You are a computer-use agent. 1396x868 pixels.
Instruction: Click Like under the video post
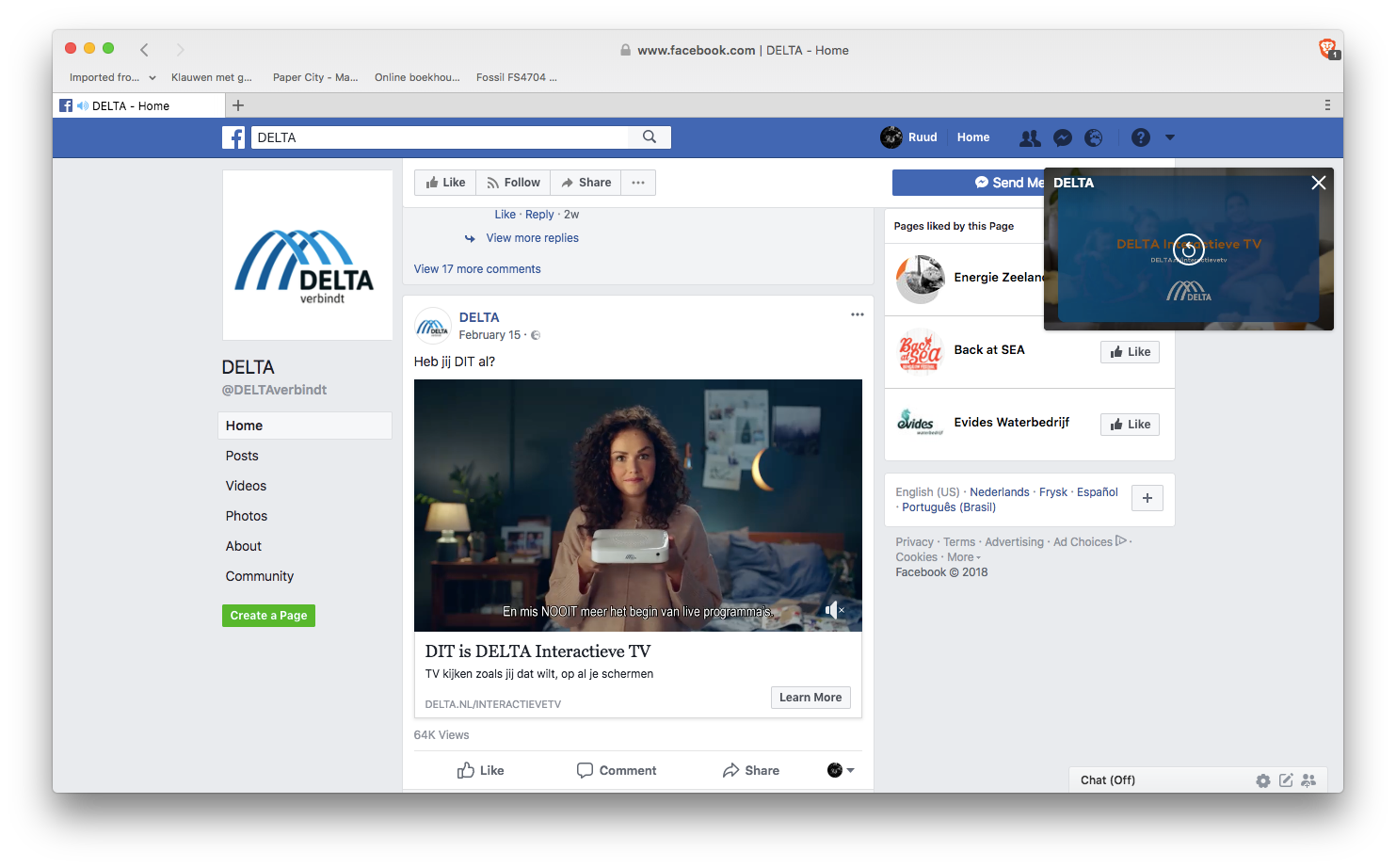480,770
